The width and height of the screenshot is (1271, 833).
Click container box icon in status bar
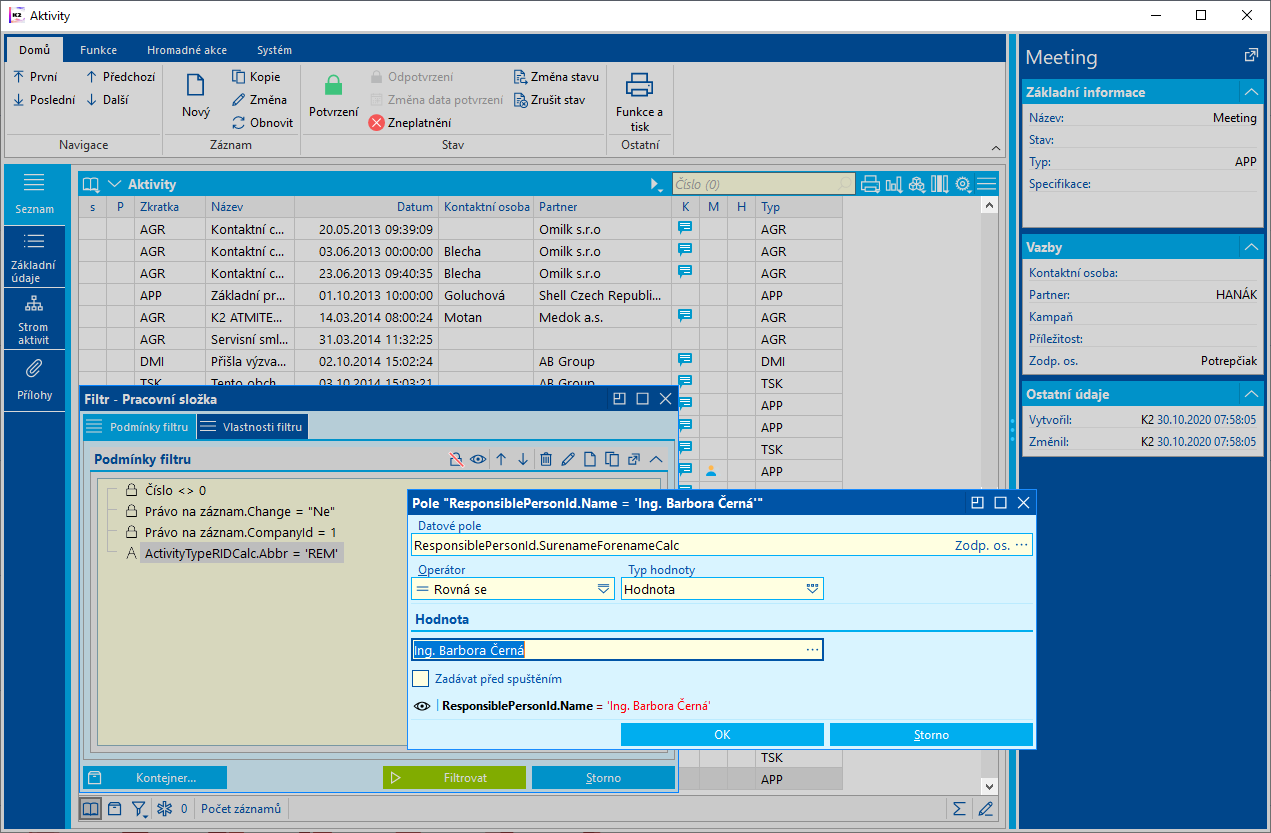pos(115,808)
